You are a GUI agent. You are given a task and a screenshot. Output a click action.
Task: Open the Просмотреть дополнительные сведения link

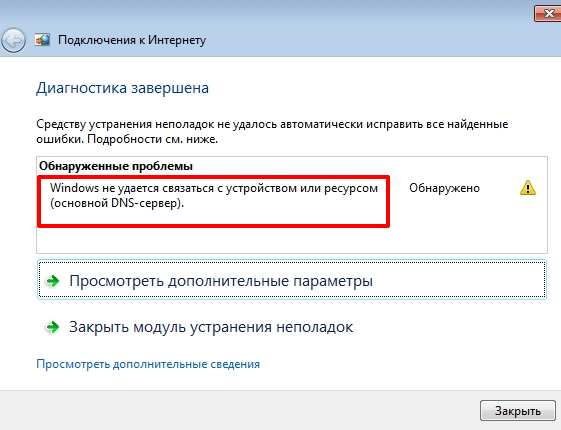coord(148,364)
